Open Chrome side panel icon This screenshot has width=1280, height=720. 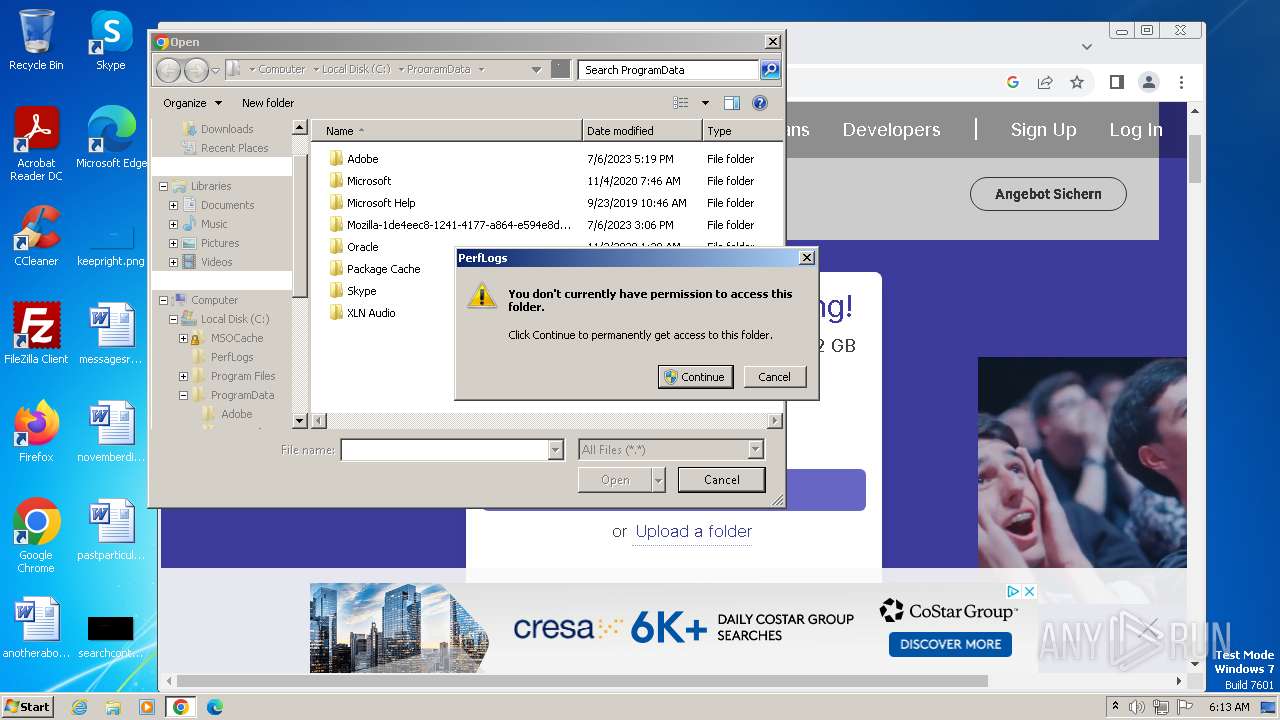click(x=1117, y=82)
